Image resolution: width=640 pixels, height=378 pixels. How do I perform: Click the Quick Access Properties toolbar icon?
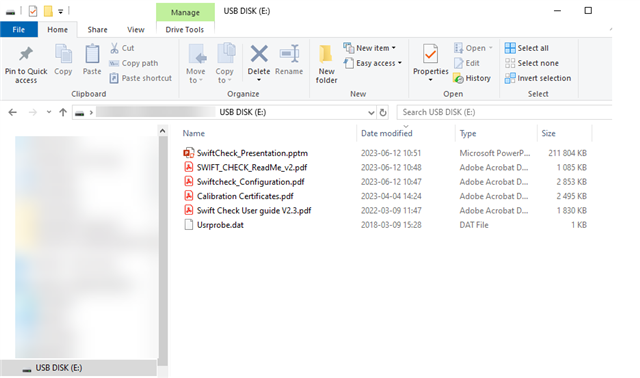[33, 11]
